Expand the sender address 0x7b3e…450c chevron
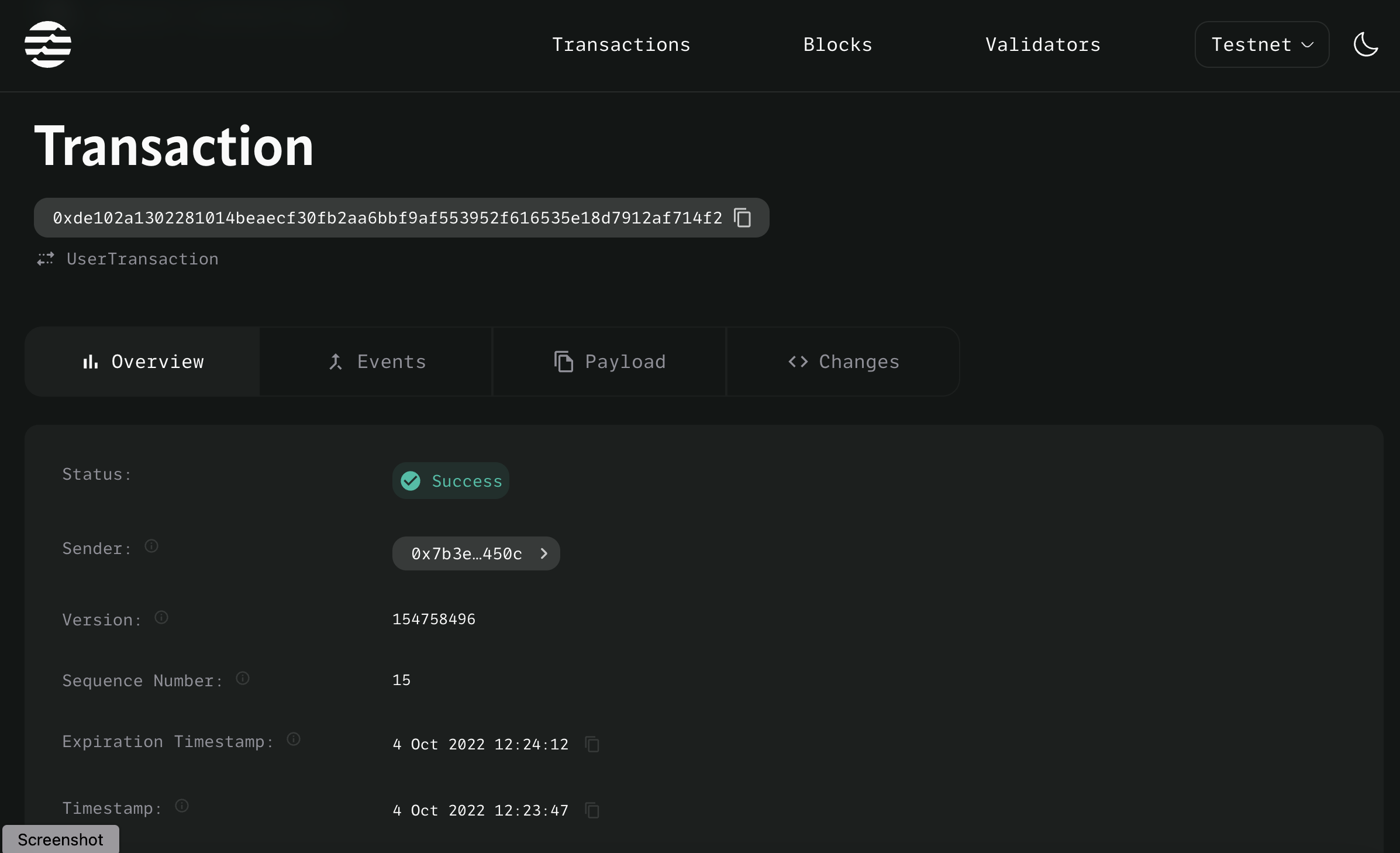The height and width of the screenshot is (853, 1400). [x=543, y=553]
